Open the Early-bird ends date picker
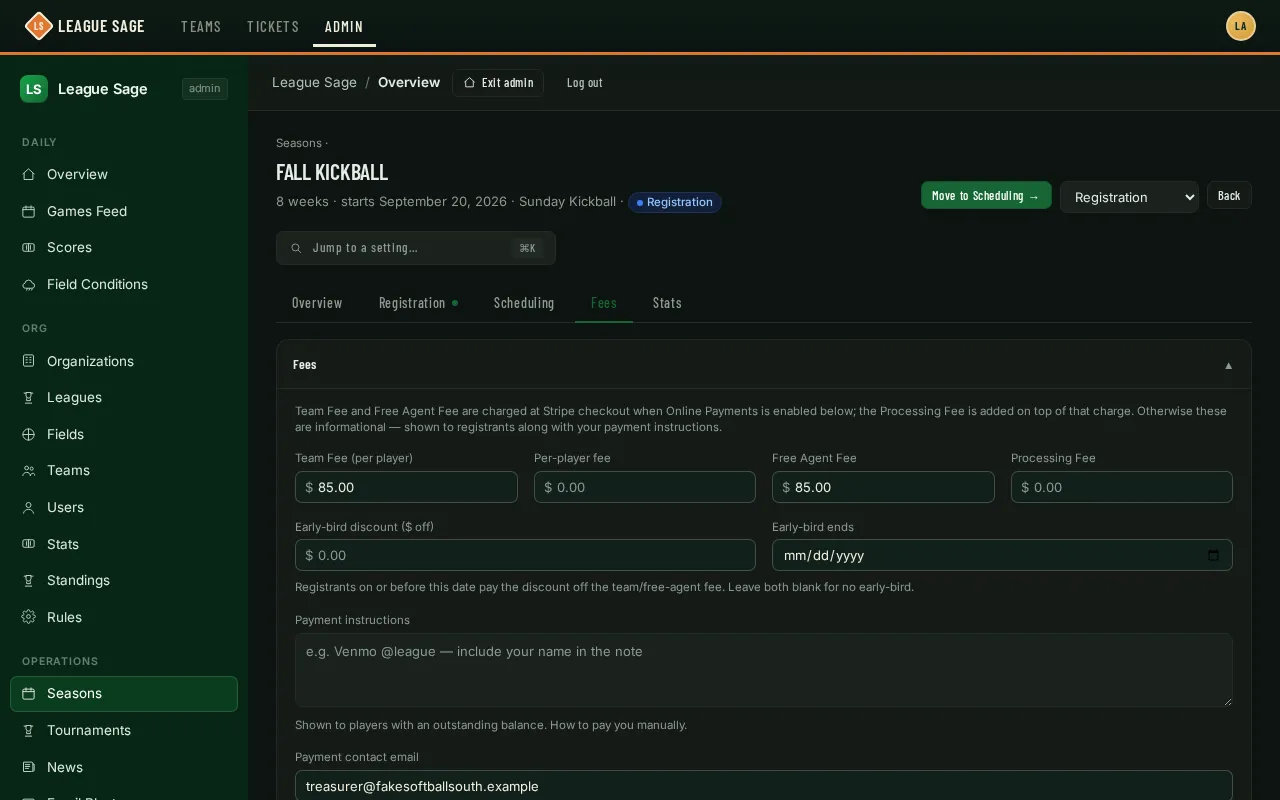Viewport: 1280px width, 800px height. point(1213,555)
